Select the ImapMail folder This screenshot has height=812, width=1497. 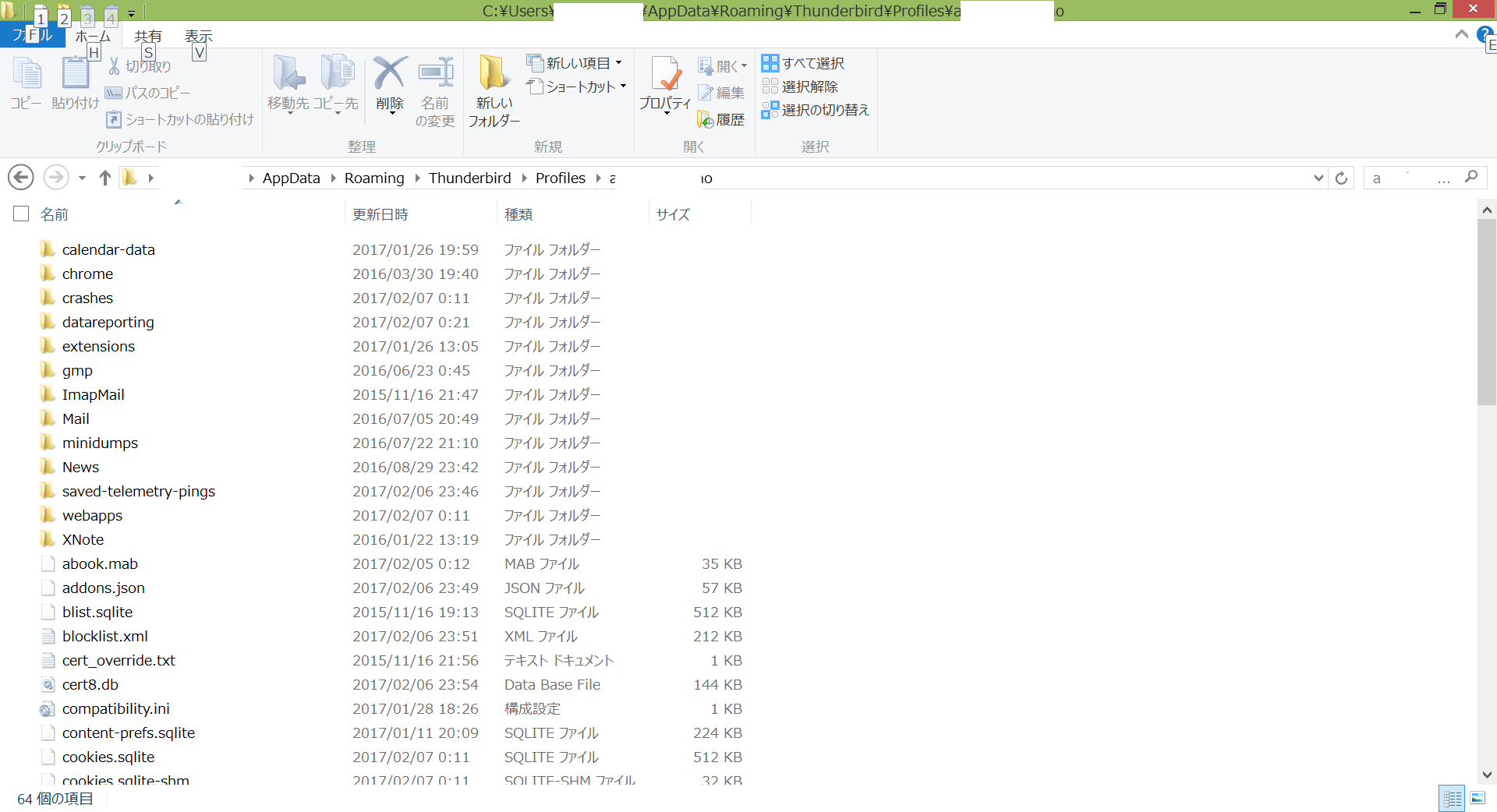[x=93, y=395]
